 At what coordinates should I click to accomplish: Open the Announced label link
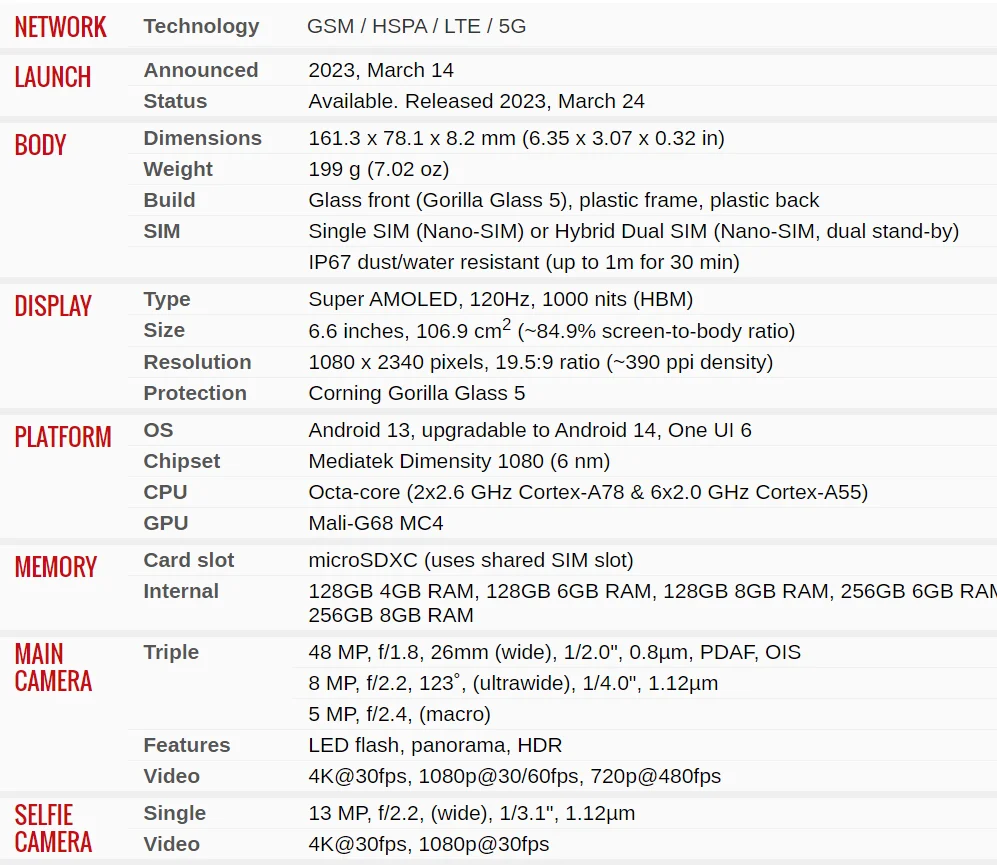[200, 70]
